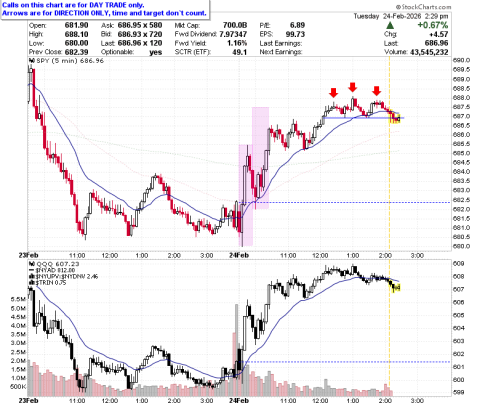The width and height of the screenshot is (480, 406).
Task: Click the 688.0 price axis label
Action: (x=461, y=98)
